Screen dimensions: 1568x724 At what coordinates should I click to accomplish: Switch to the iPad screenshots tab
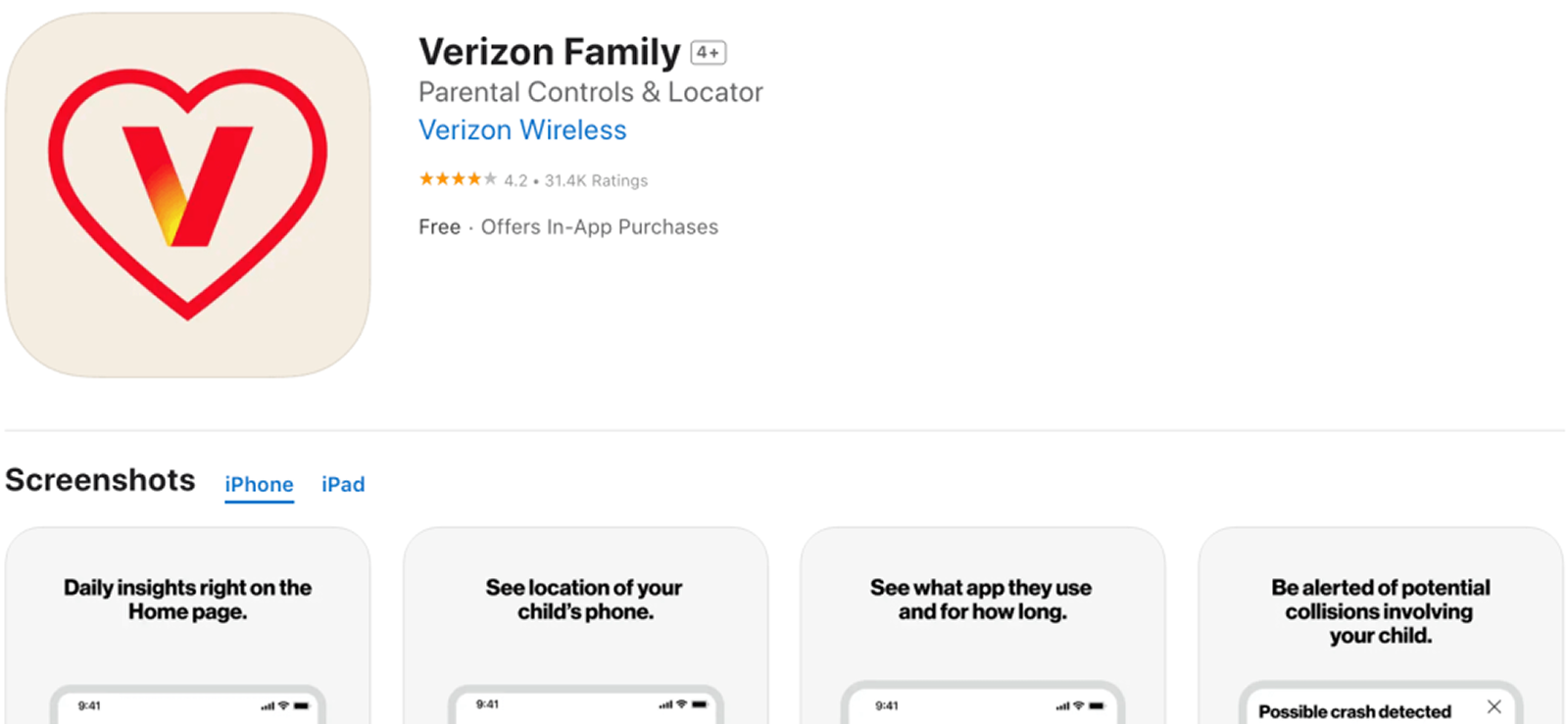click(x=343, y=484)
